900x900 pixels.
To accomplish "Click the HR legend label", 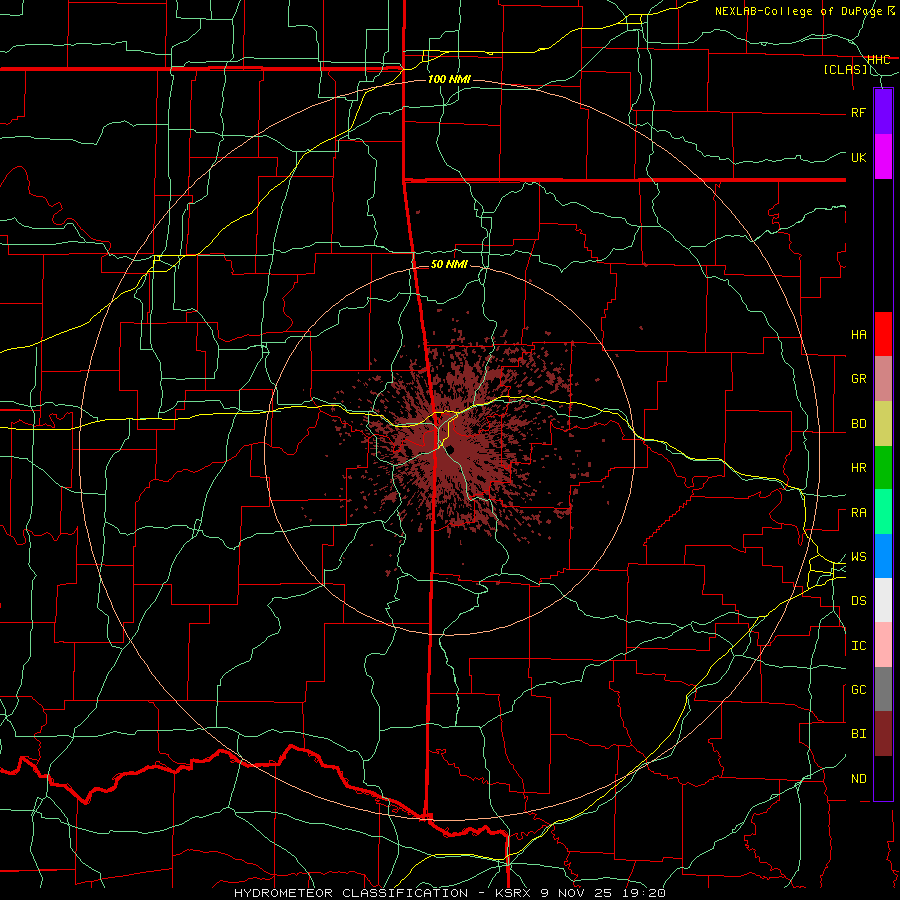I will point(858,468).
